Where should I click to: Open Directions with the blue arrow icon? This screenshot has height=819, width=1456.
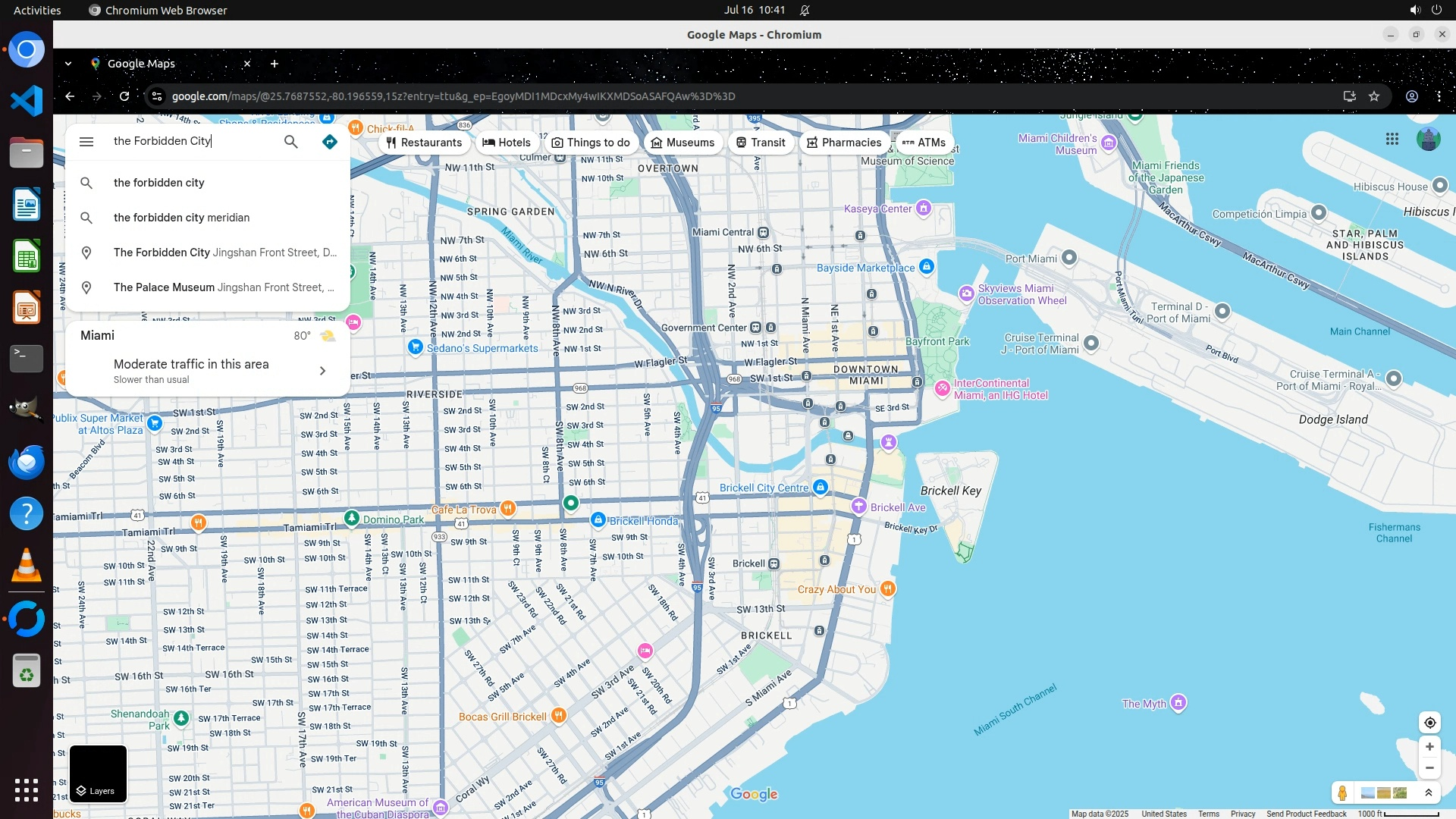[x=329, y=142]
